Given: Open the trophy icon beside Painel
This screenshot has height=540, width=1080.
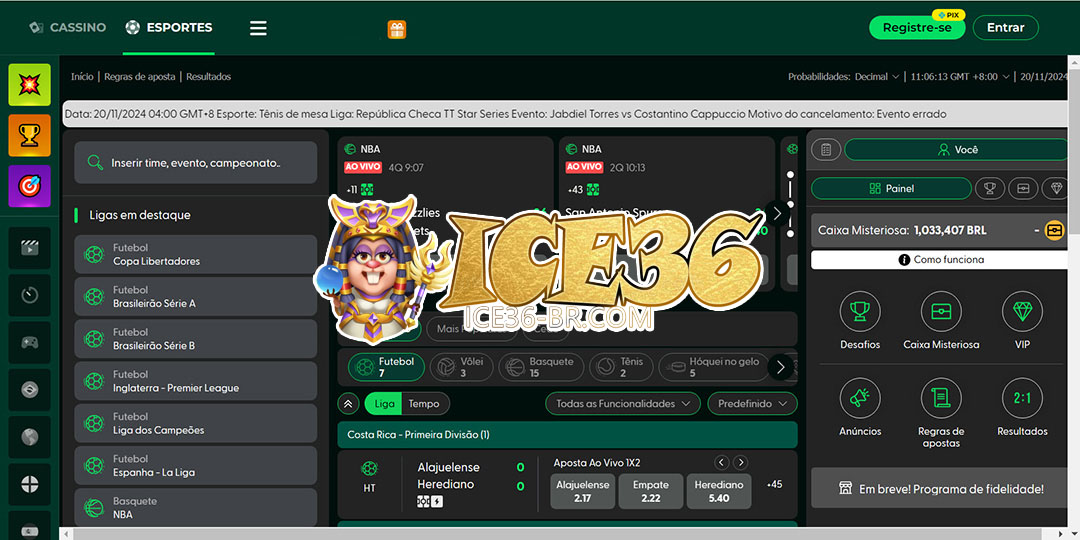Looking at the screenshot, I should pos(990,188).
